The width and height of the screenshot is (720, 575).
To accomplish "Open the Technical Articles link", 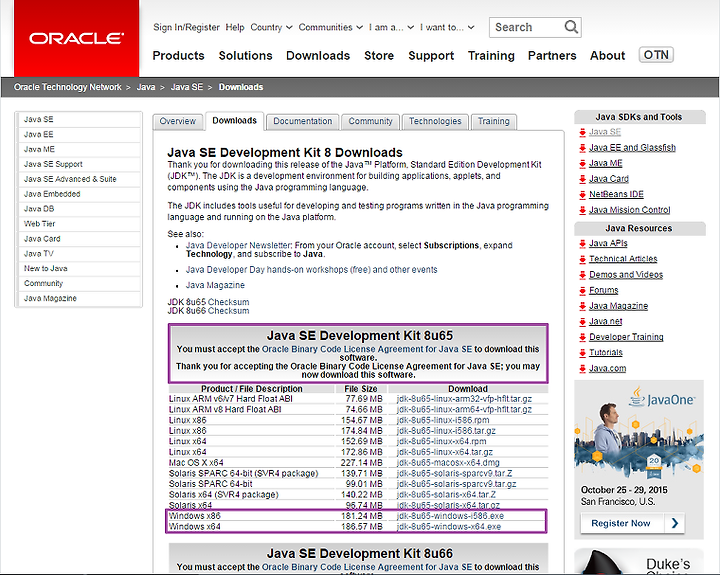I will tap(623, 259).
